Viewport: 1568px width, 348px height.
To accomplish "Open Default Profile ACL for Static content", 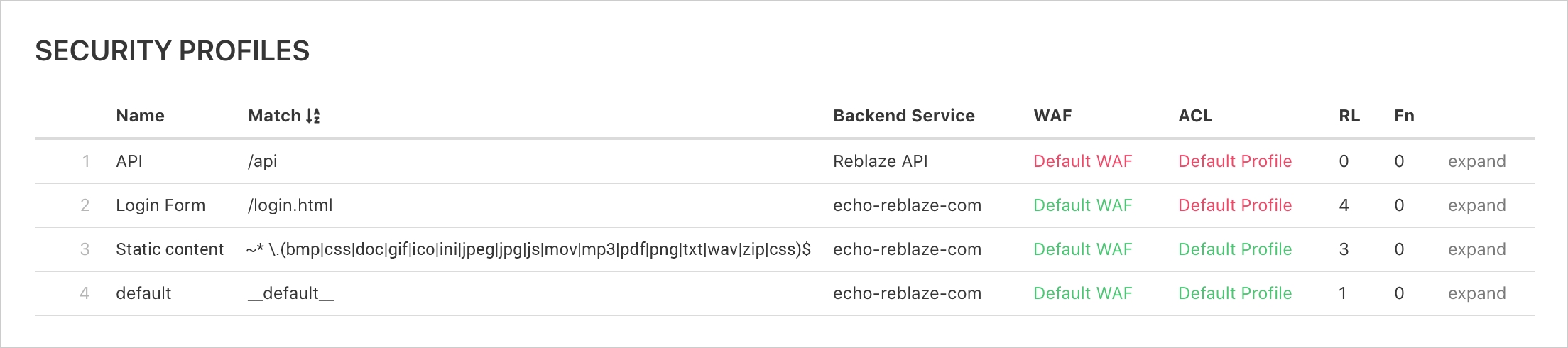I will point(1234,249).
